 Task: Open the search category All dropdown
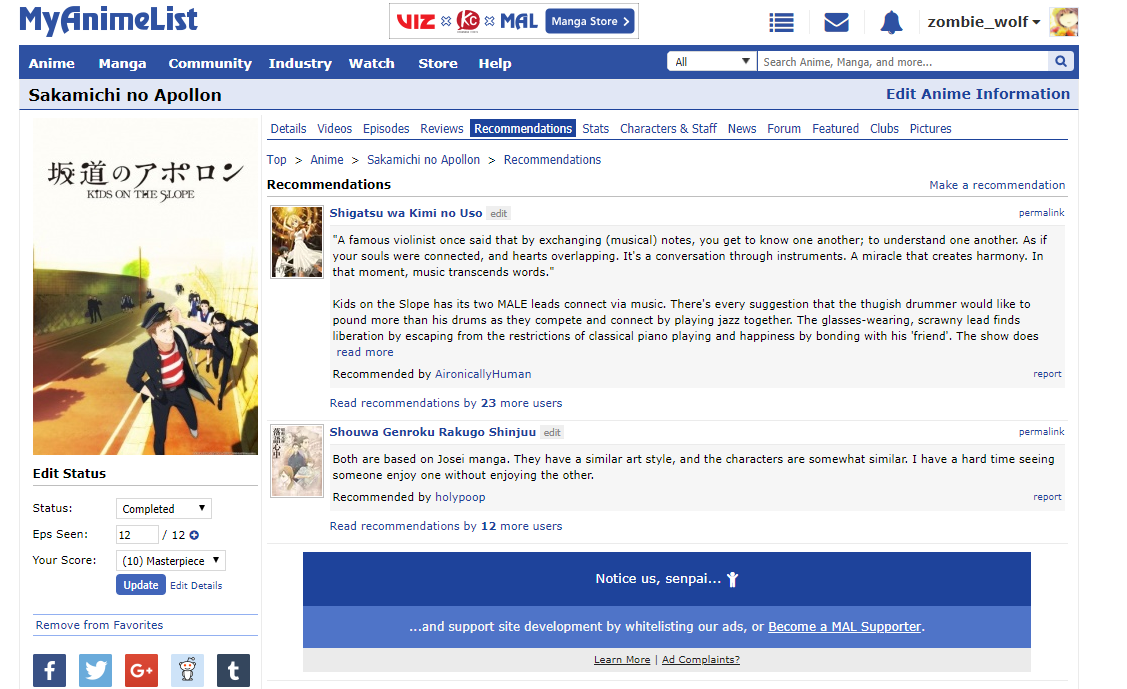(x=712, y=62)
